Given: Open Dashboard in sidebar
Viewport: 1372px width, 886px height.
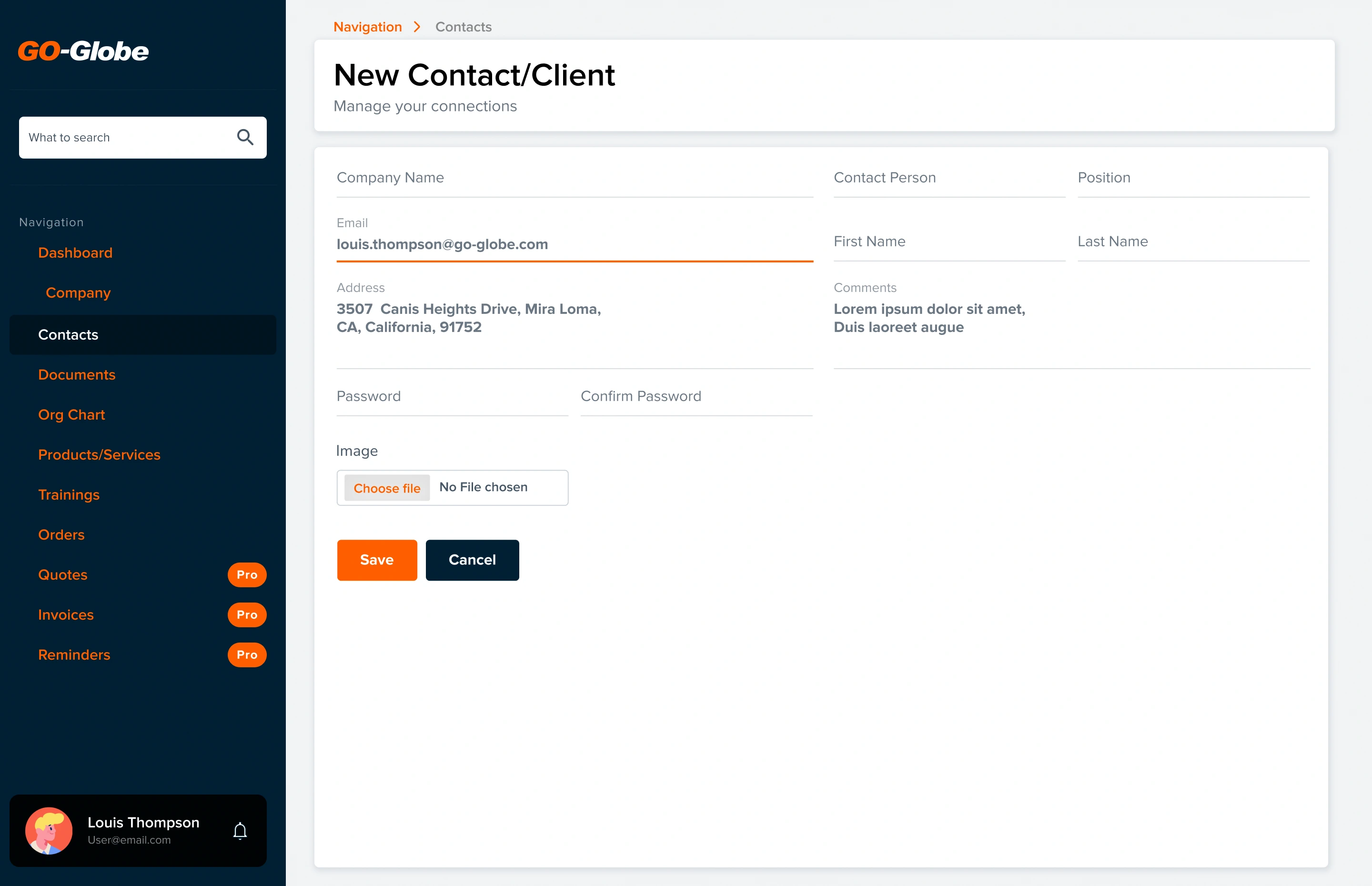Looking at the screenshot, I should (75, 252).
